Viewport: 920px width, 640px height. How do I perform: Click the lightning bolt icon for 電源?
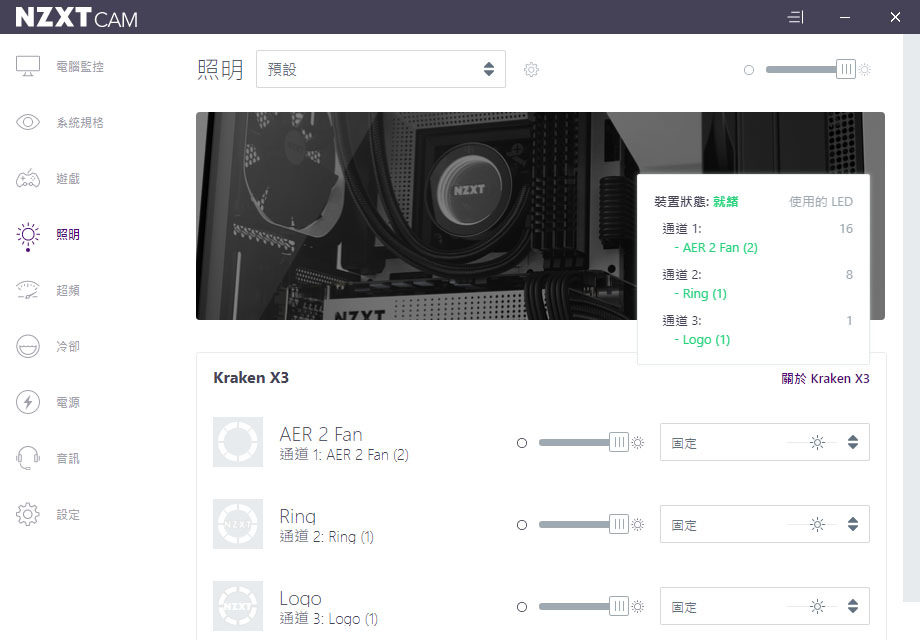point(28,402)
